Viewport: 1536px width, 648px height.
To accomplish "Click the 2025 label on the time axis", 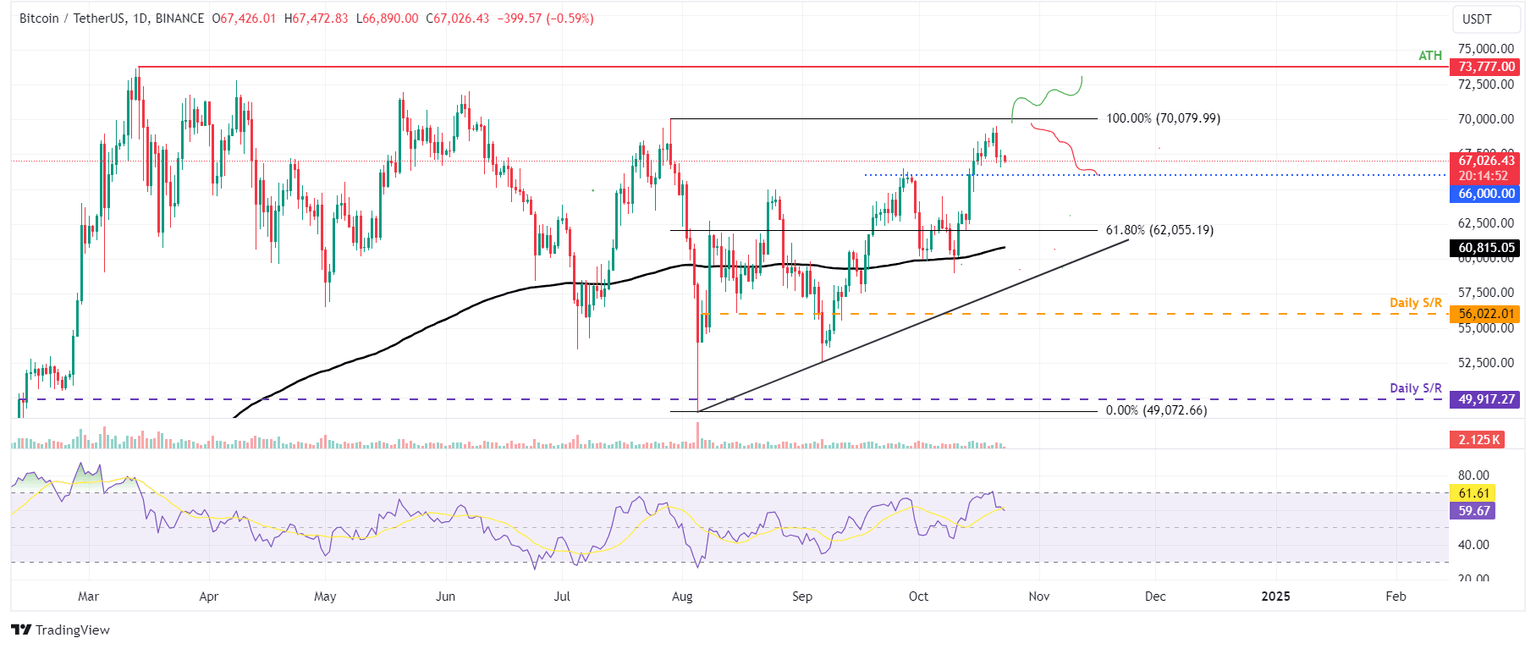I will point(1275,595).
